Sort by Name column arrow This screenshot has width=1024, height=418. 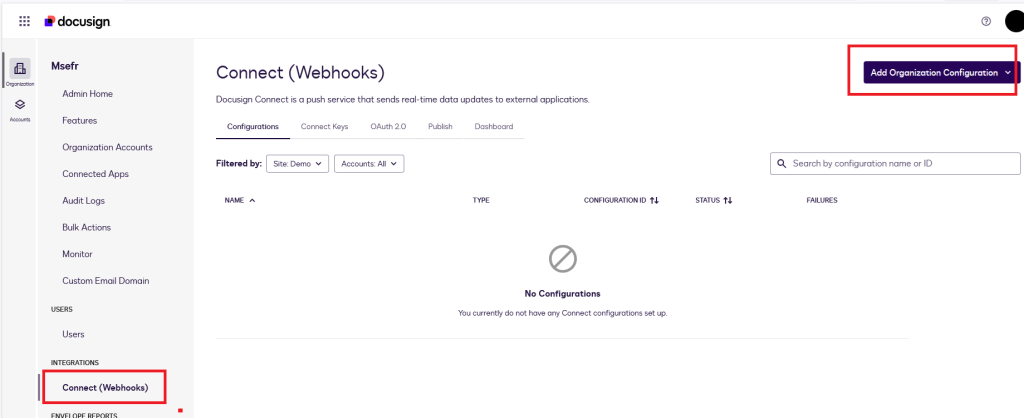coord(252,201)
